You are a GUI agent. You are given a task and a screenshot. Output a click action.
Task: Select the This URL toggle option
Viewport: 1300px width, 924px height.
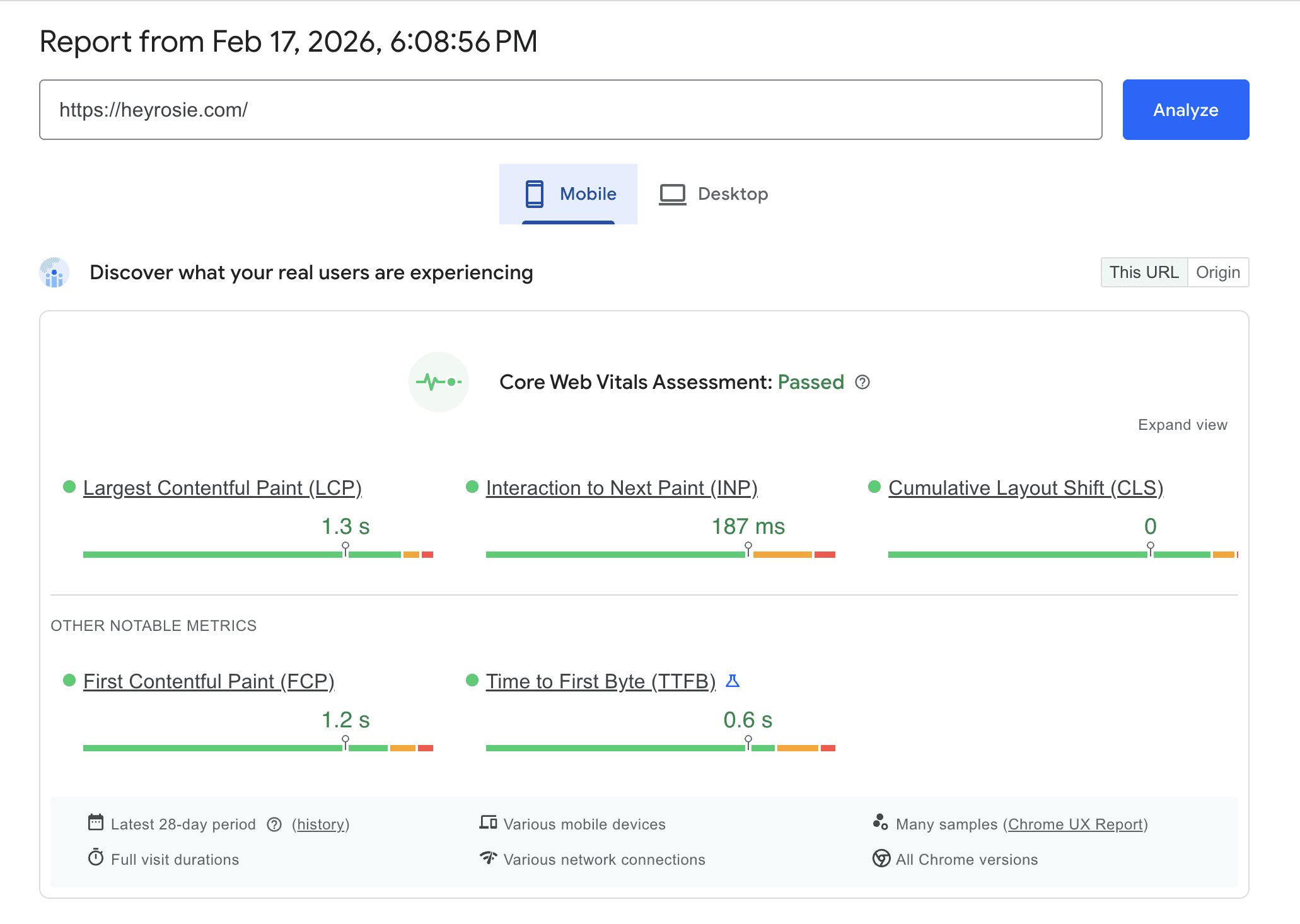coord(1144,272)
